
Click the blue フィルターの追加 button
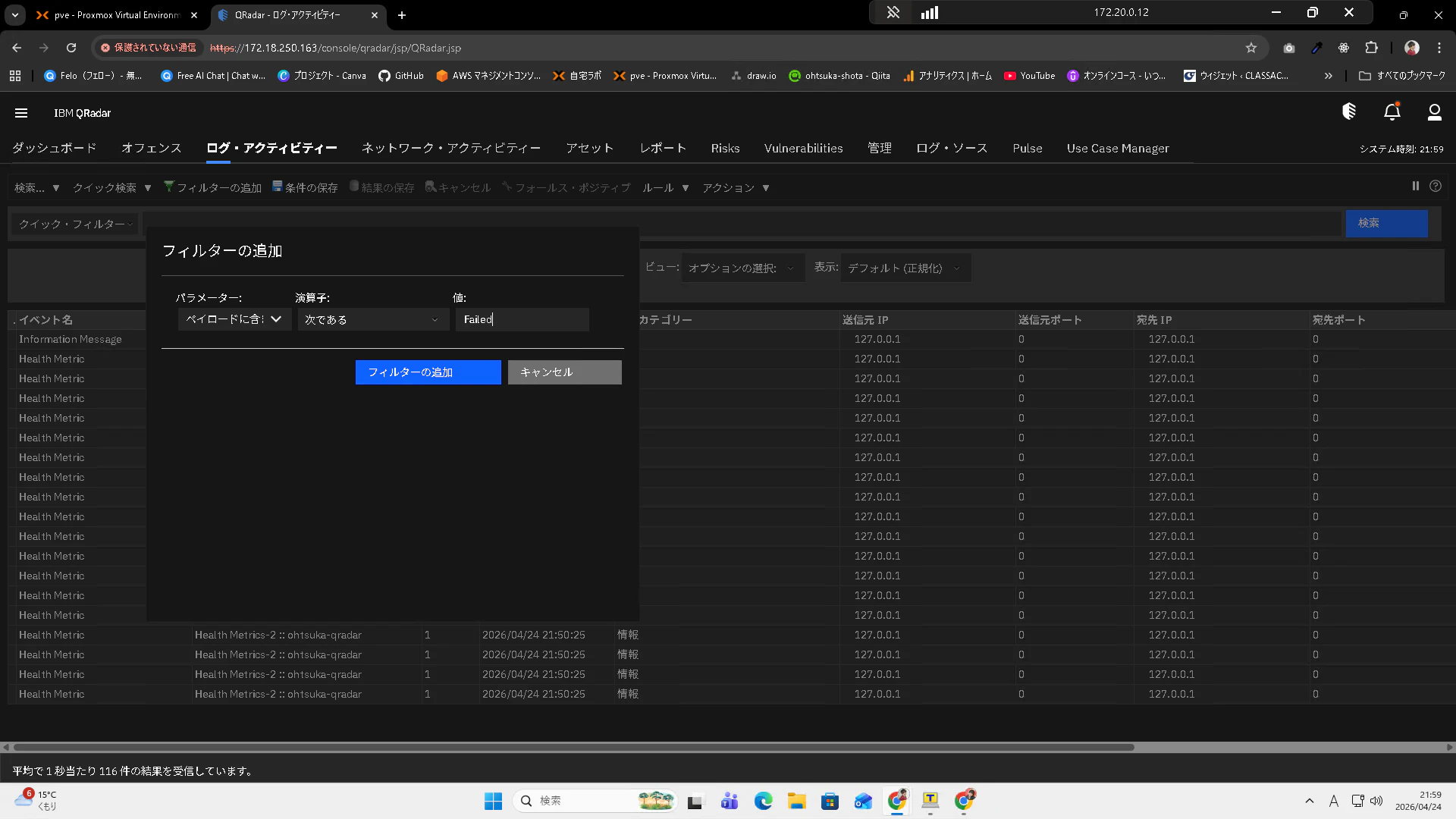pyautogui.click(x=428, y=372)
